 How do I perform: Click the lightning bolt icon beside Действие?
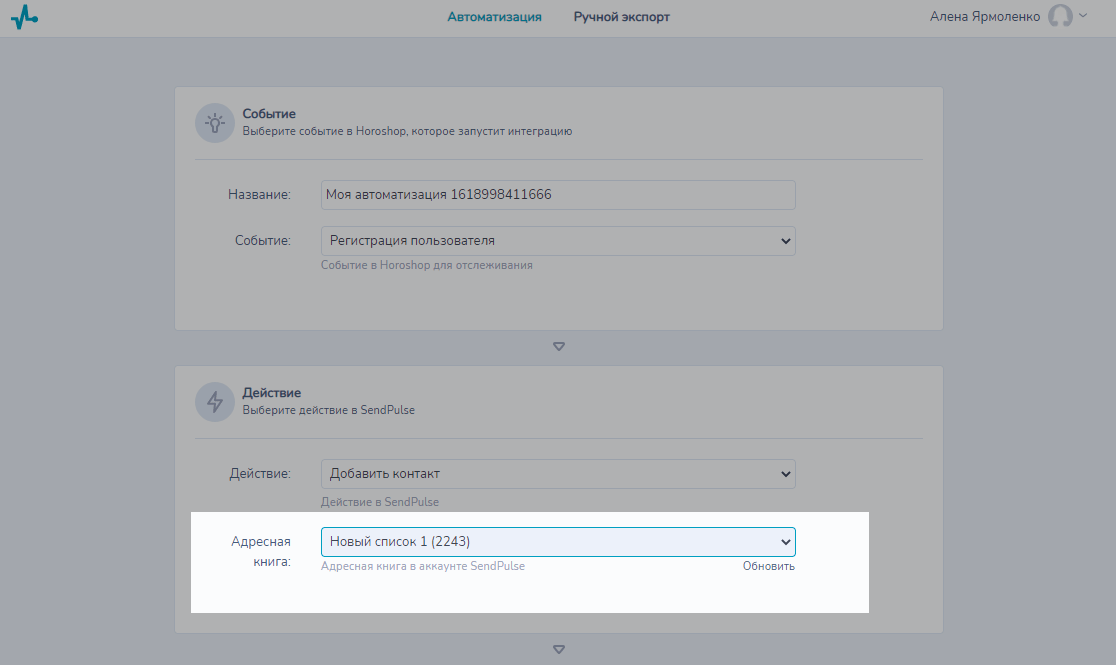pos(214,401)
